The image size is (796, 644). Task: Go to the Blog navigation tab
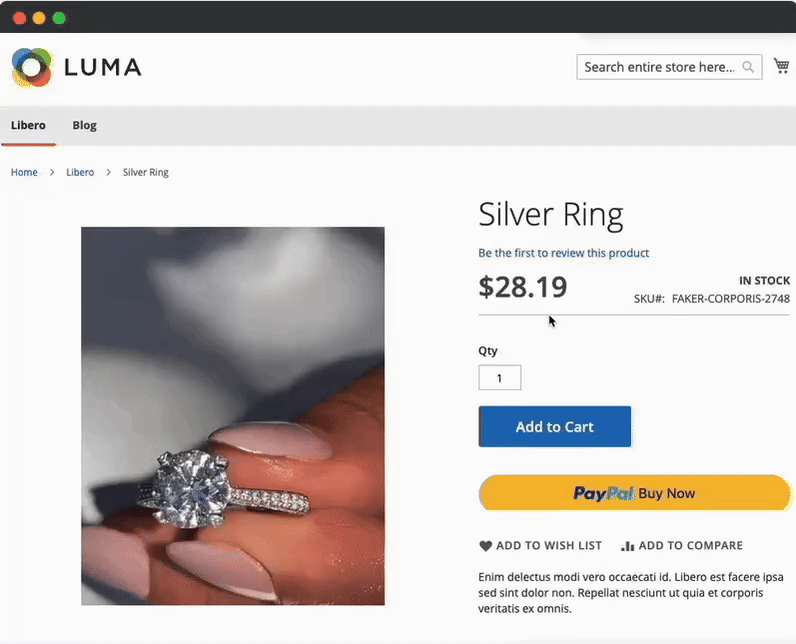[x=85, y=125]
